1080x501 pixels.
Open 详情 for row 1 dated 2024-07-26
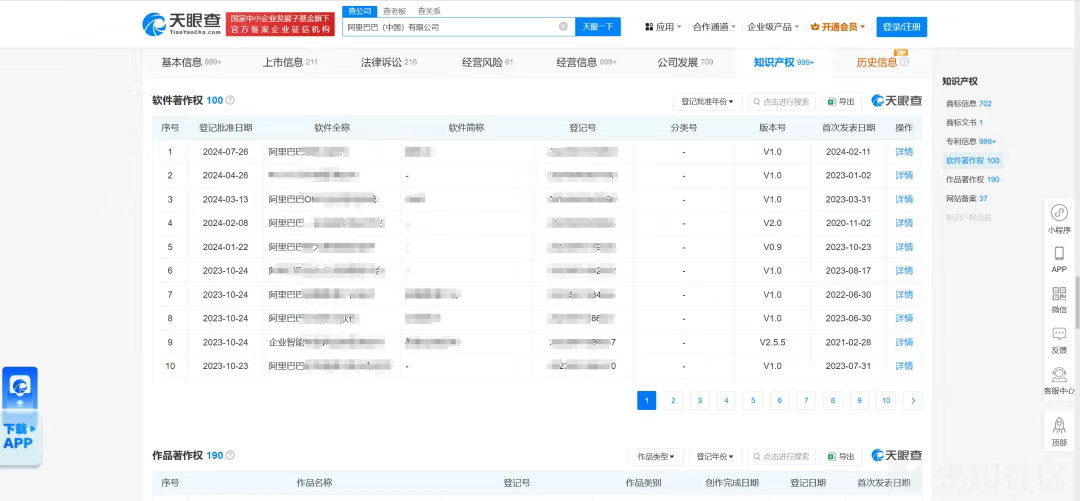pyautogui.click(x=904, y=152)
